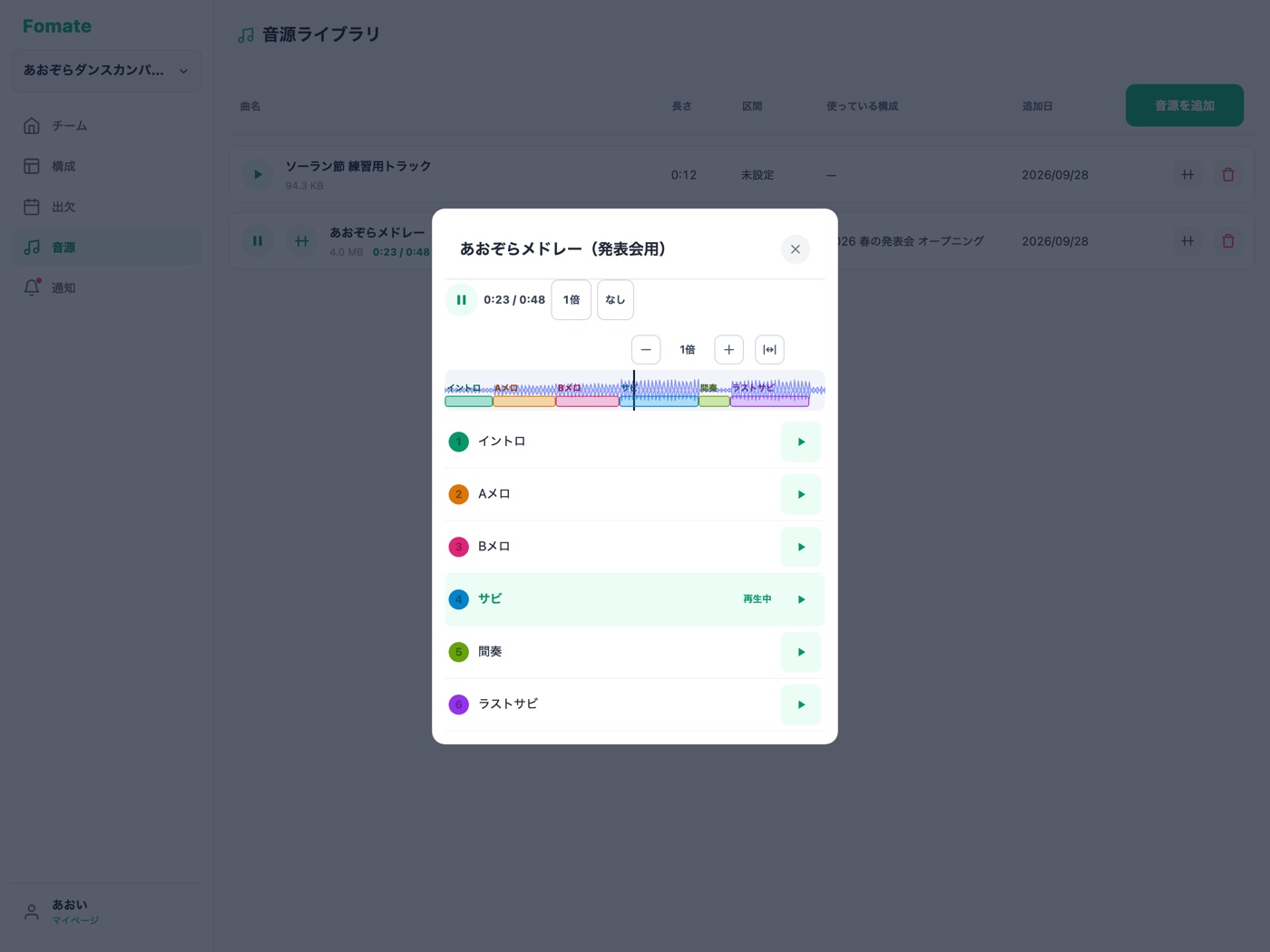Select the Bメロ segment on the waveform

tap(587, 401)
